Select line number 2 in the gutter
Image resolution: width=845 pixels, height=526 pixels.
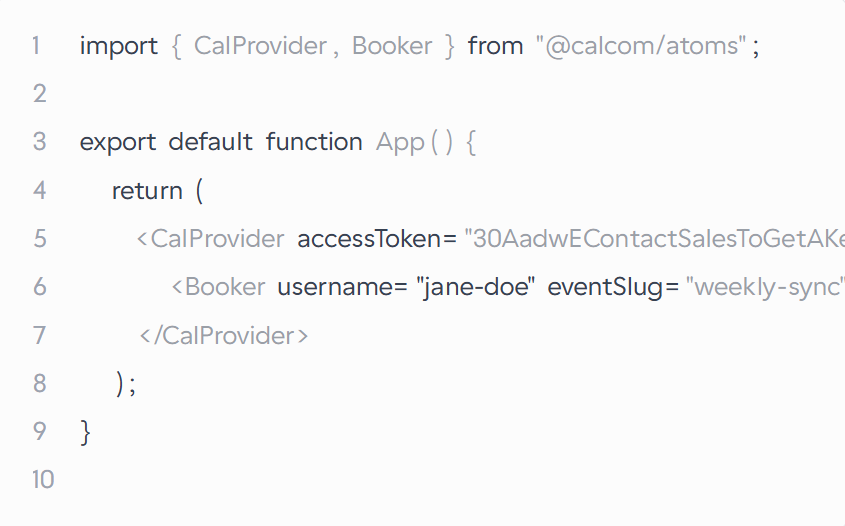(39, 94)
